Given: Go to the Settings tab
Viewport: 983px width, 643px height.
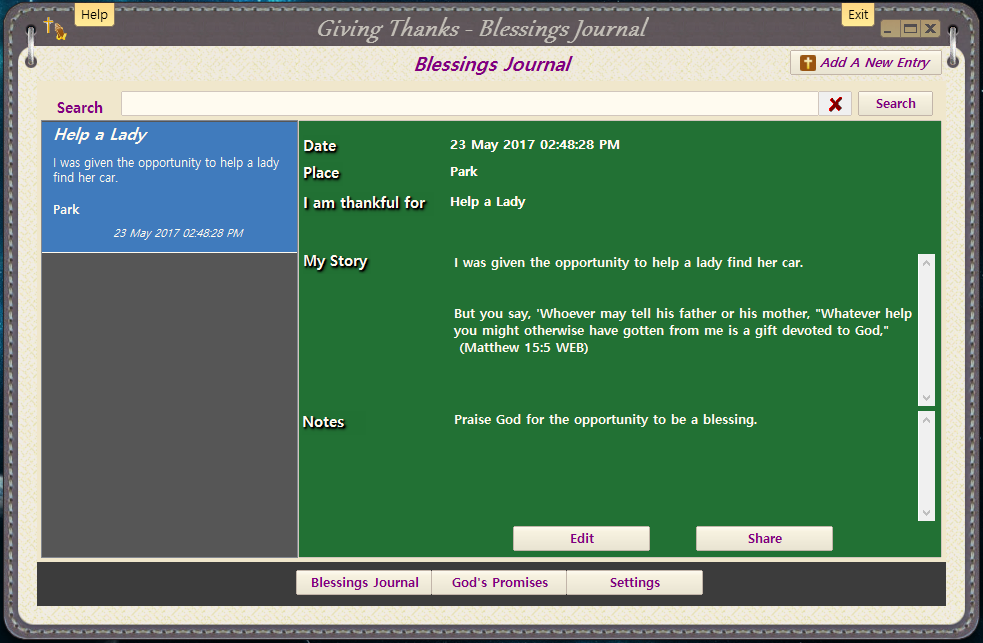Looking at the screenshot, I should [634, 583].
